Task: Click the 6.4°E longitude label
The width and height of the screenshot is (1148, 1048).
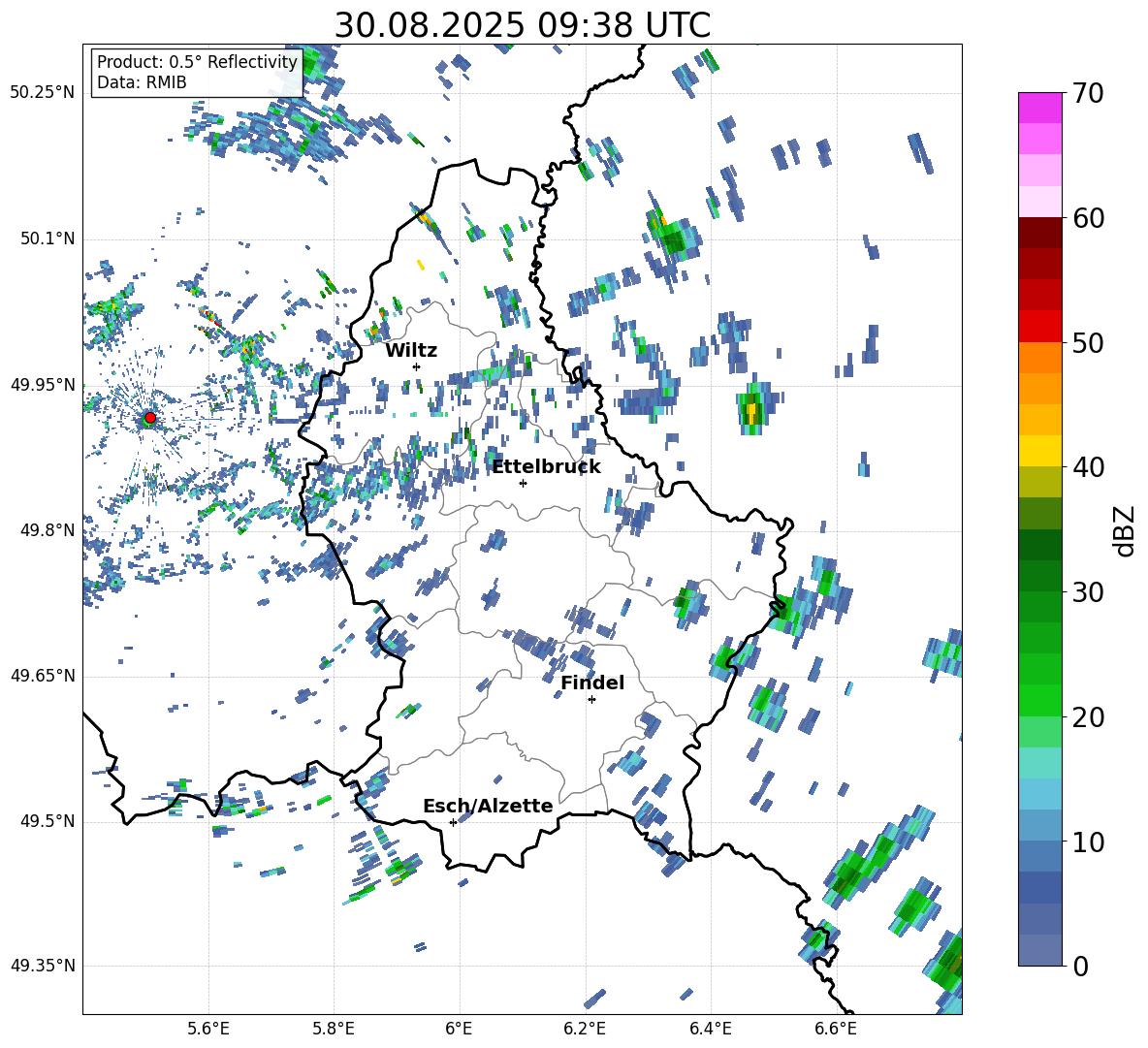Action: [x=710, y=1029]
